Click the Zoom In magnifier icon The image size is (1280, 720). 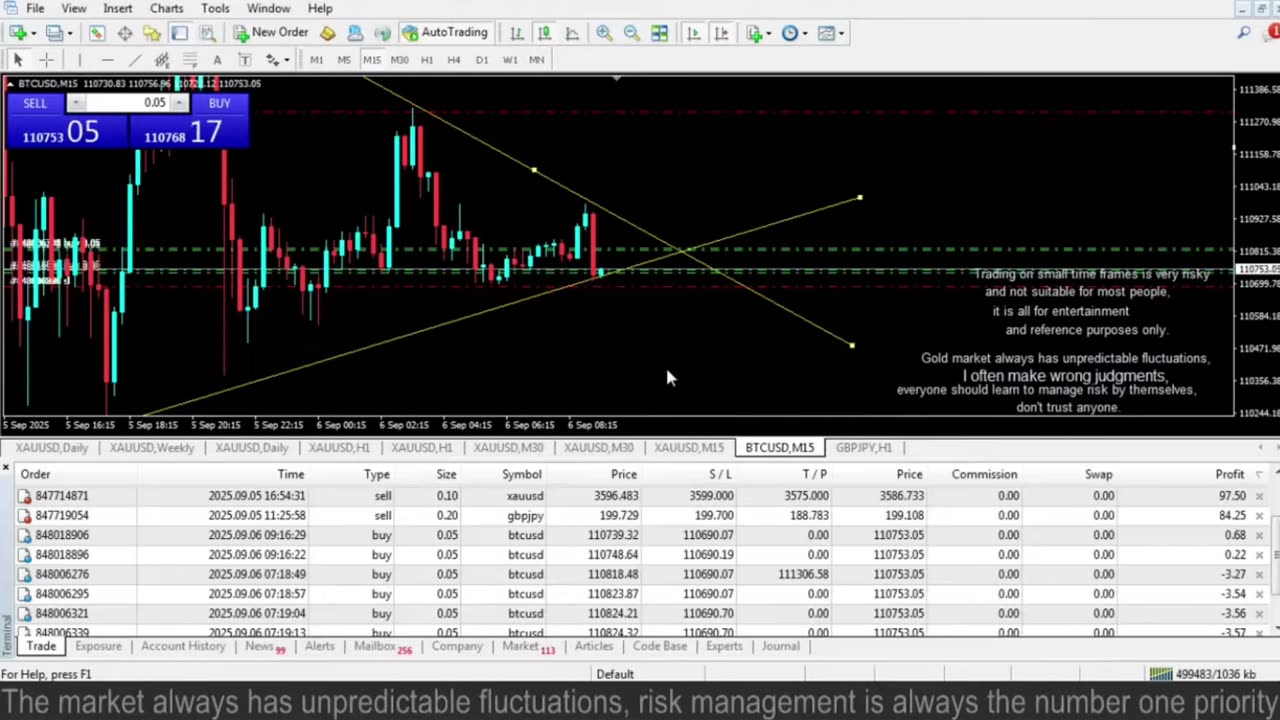tap(604, 33)
